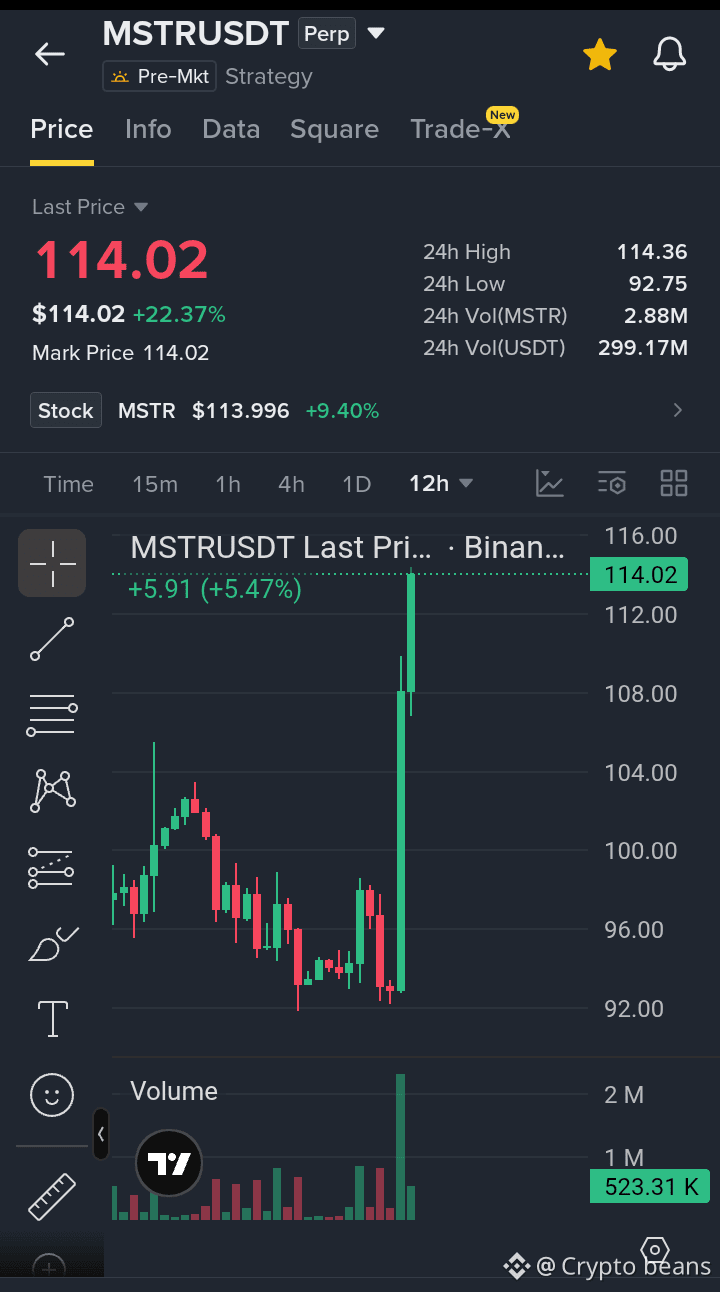Select the 15m chart interval
720x1292 pixels.
[155, 484]
